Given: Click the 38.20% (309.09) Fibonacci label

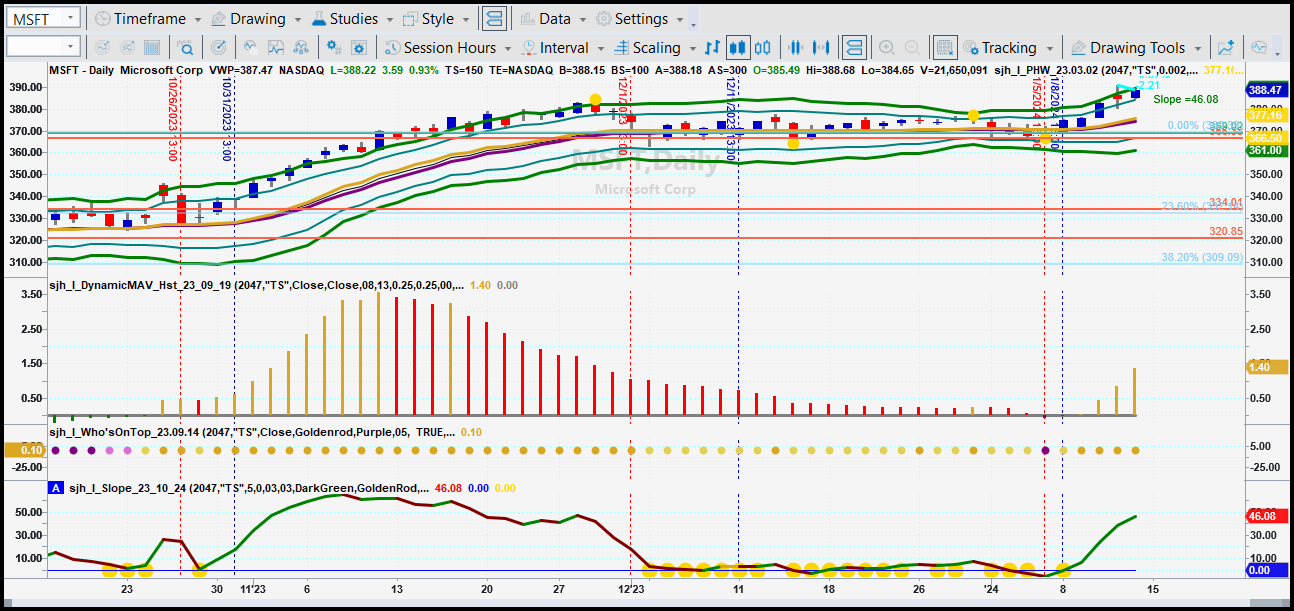Looking at the screenshot, I should (1202, 257).
